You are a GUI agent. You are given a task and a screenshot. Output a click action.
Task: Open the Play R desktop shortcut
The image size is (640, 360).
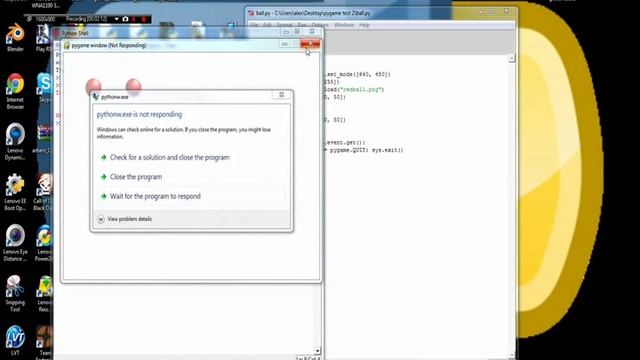click(x=43, y=38)
